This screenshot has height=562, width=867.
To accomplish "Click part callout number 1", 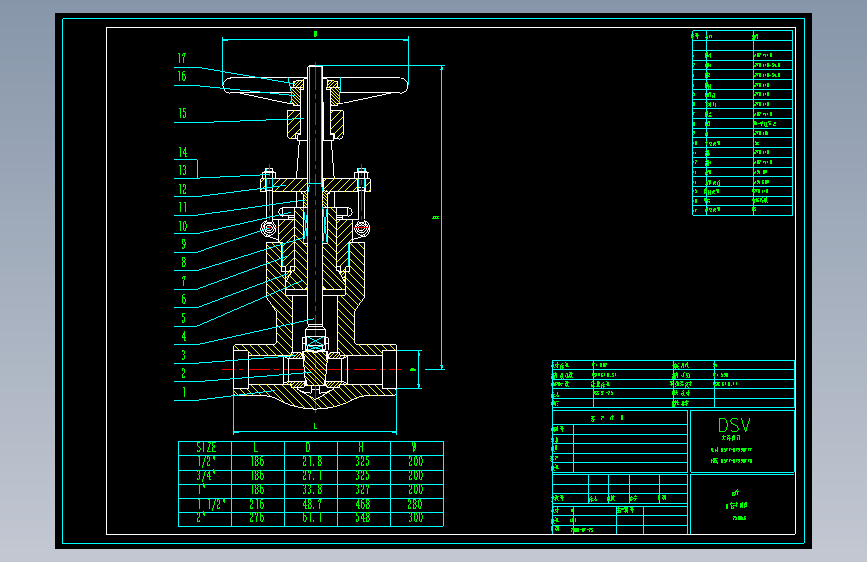I will pos(184,392).
